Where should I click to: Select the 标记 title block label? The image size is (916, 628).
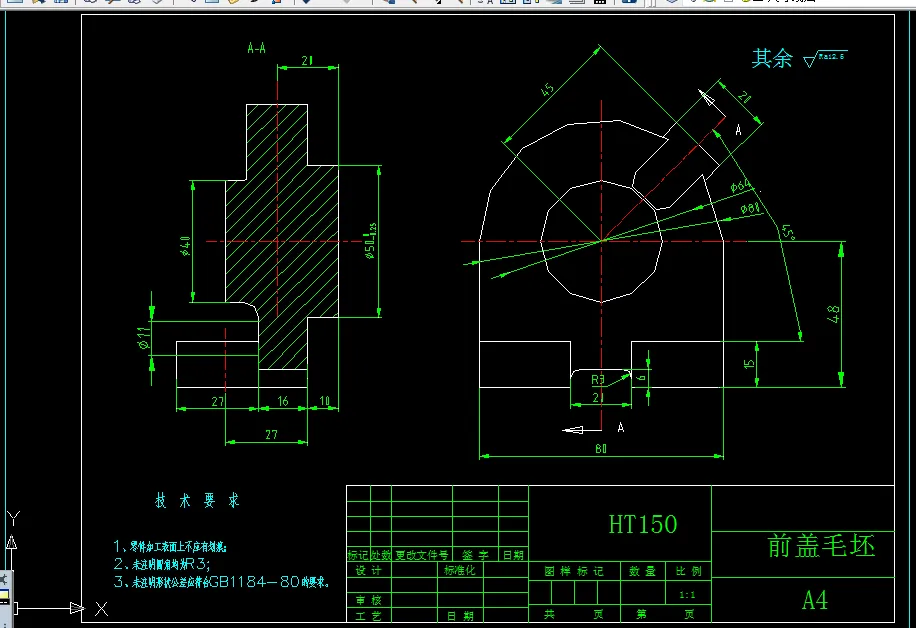358,555
